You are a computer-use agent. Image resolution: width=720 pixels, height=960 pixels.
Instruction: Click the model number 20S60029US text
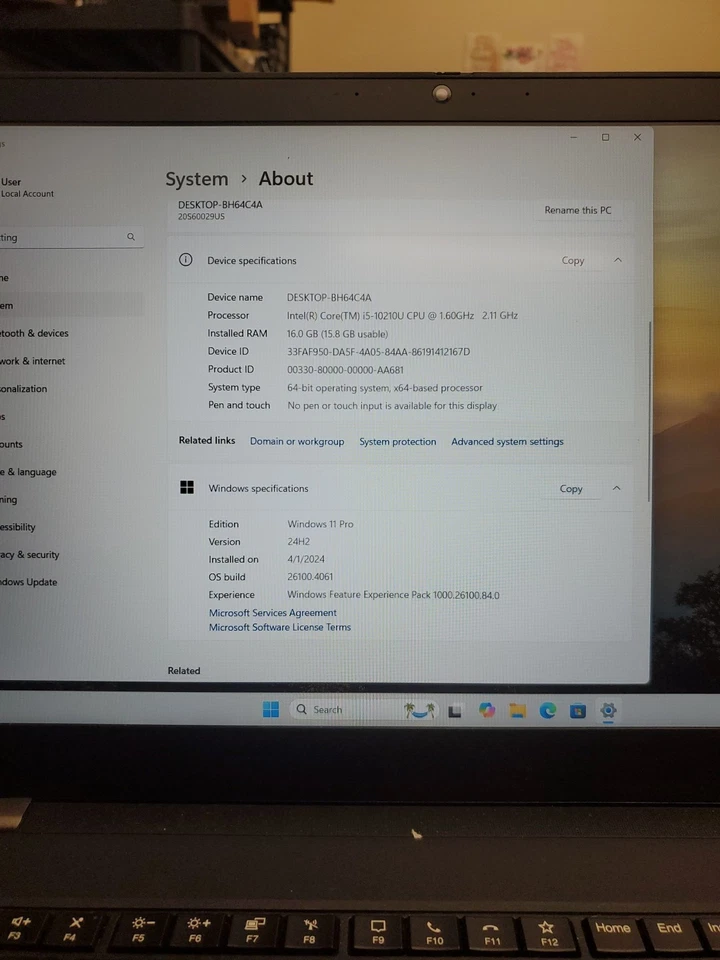(x=201, y=217)
